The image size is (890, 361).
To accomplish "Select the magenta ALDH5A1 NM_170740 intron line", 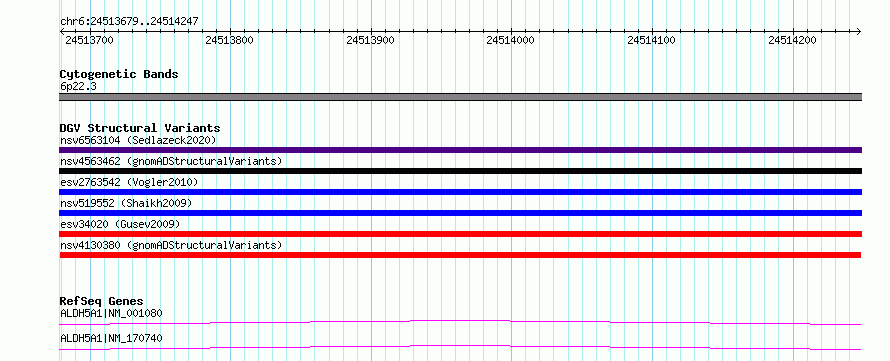I will point(460,347).
